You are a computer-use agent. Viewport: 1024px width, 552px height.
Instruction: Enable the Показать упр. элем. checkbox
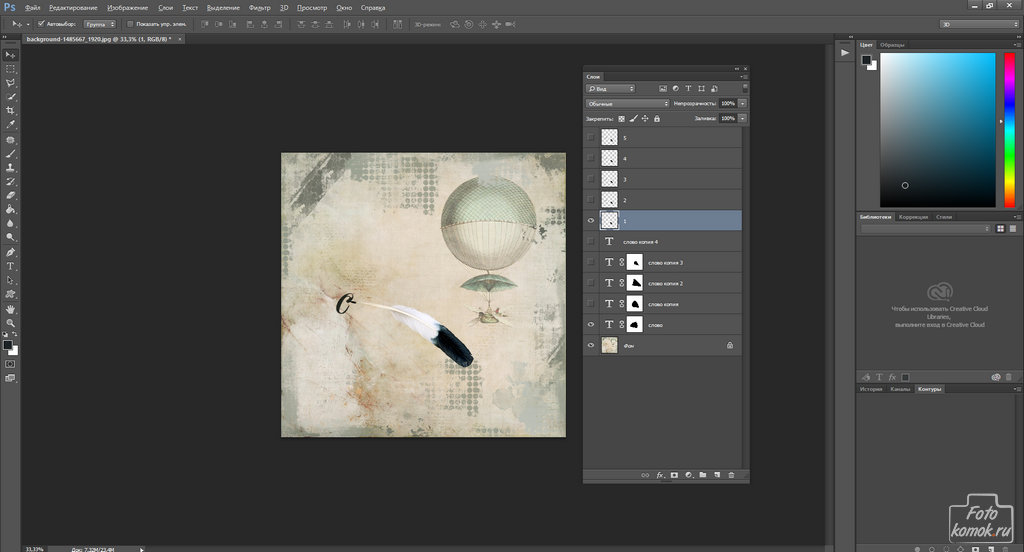click(x=130, y=23)
